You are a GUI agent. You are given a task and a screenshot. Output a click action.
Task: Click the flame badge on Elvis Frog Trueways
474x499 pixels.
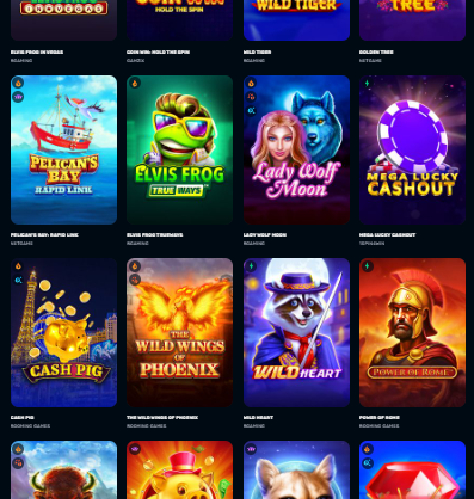135,83
